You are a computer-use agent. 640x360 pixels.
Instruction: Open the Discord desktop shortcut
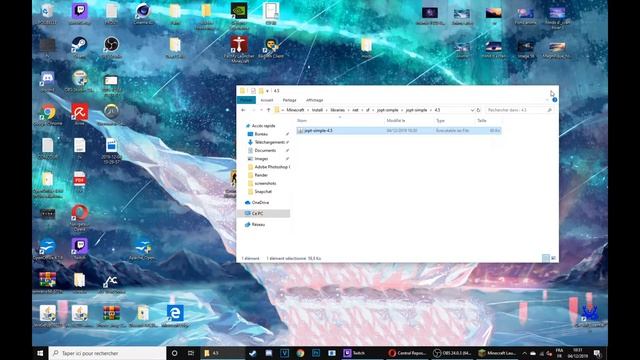coord(47,81)
